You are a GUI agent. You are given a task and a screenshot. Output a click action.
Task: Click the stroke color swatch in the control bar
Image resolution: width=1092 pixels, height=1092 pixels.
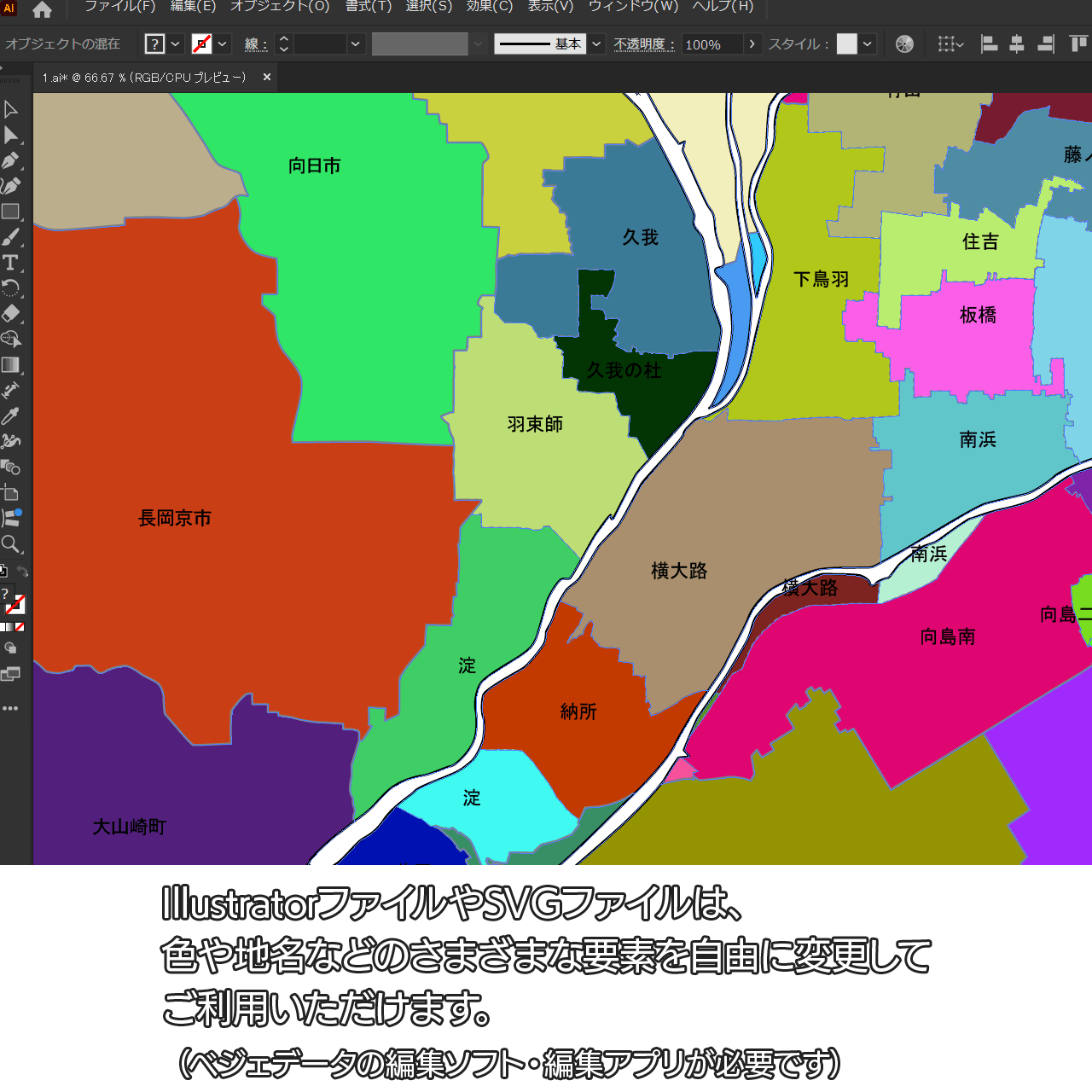[202, 44]
